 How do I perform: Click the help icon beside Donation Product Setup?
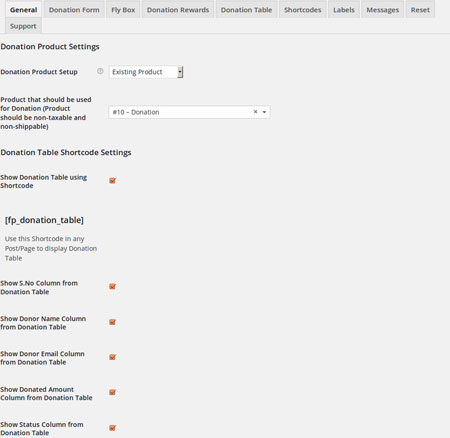coord(100,71)
